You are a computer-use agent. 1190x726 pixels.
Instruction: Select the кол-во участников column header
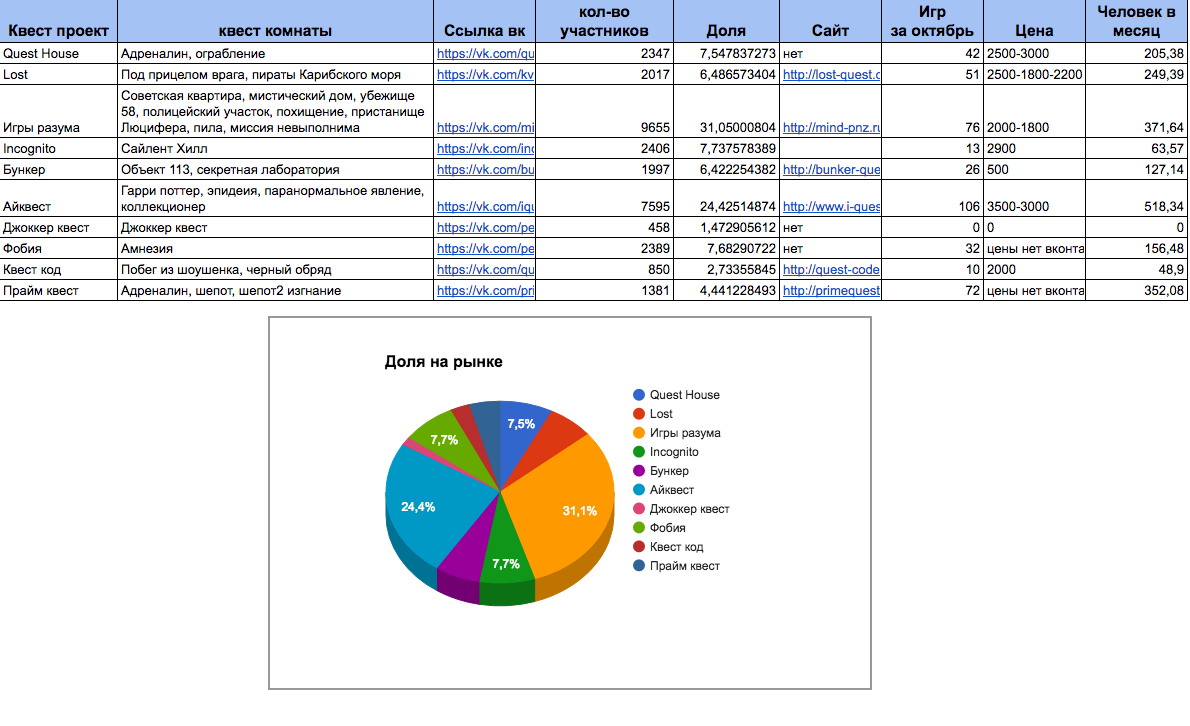[604, 21]
